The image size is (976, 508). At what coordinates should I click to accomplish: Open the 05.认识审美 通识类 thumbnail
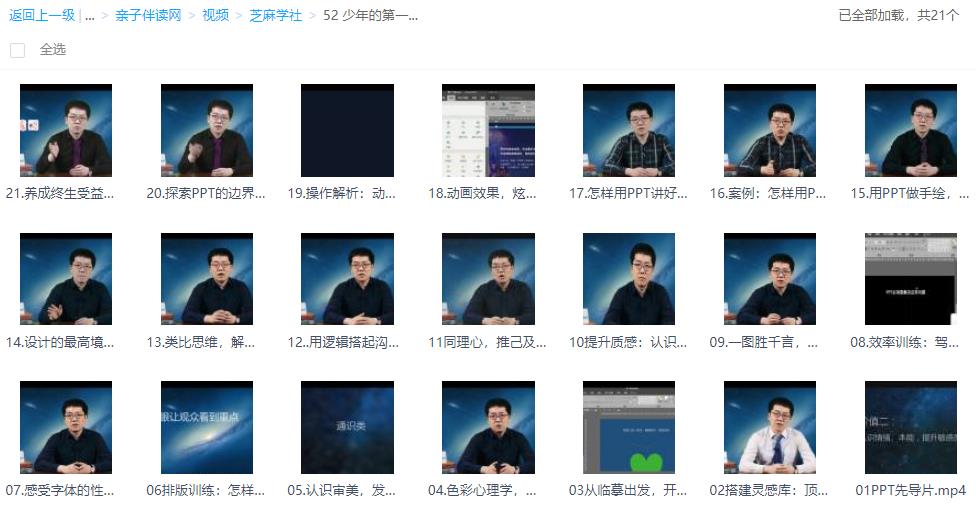(347, 427)
